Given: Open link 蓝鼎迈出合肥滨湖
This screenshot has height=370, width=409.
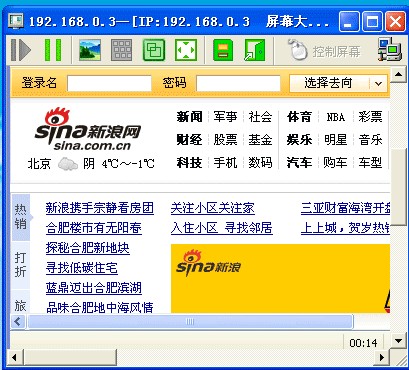Looking at the screenshot, I should pos(94,288).
